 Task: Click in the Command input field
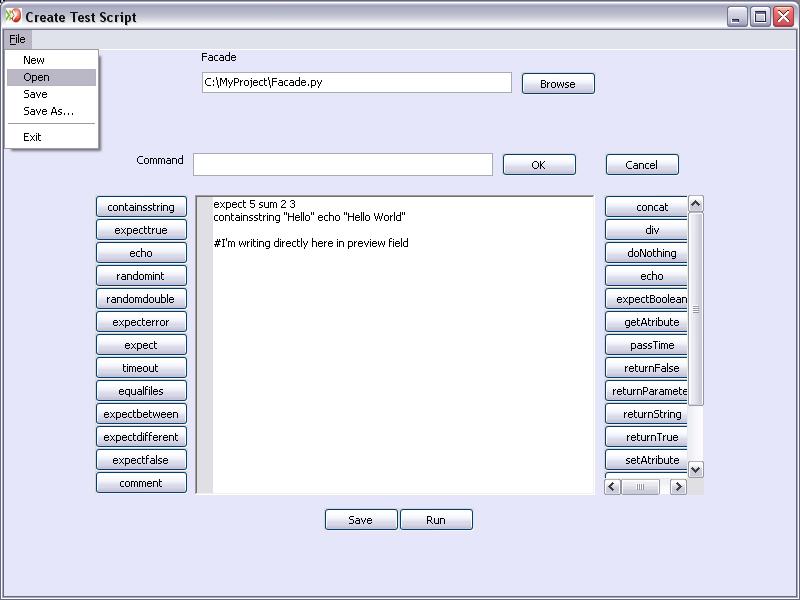click(x=342, y=165)
